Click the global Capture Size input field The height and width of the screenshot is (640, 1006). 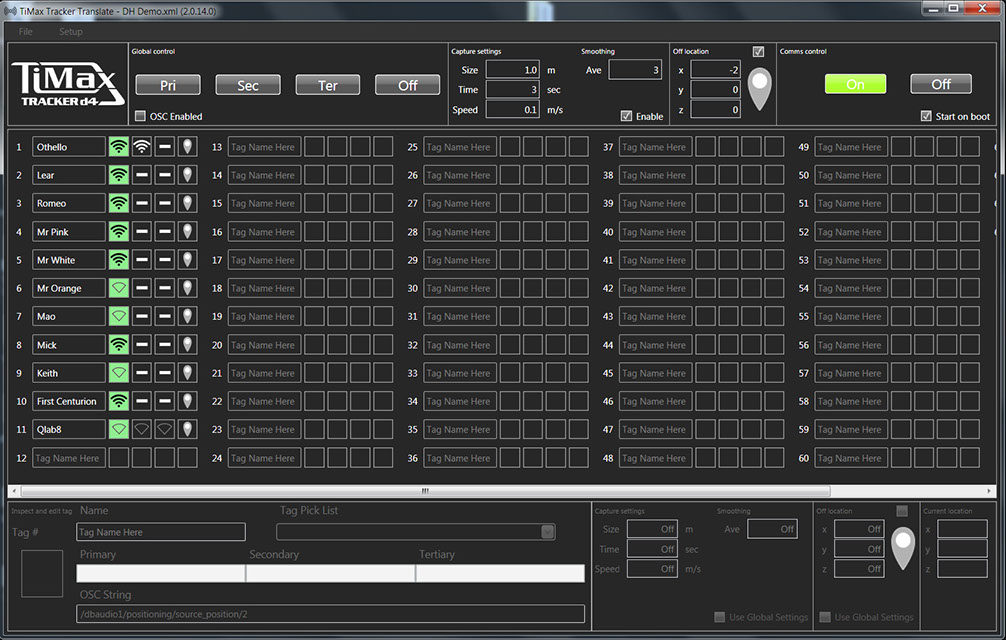click(513, 70)
